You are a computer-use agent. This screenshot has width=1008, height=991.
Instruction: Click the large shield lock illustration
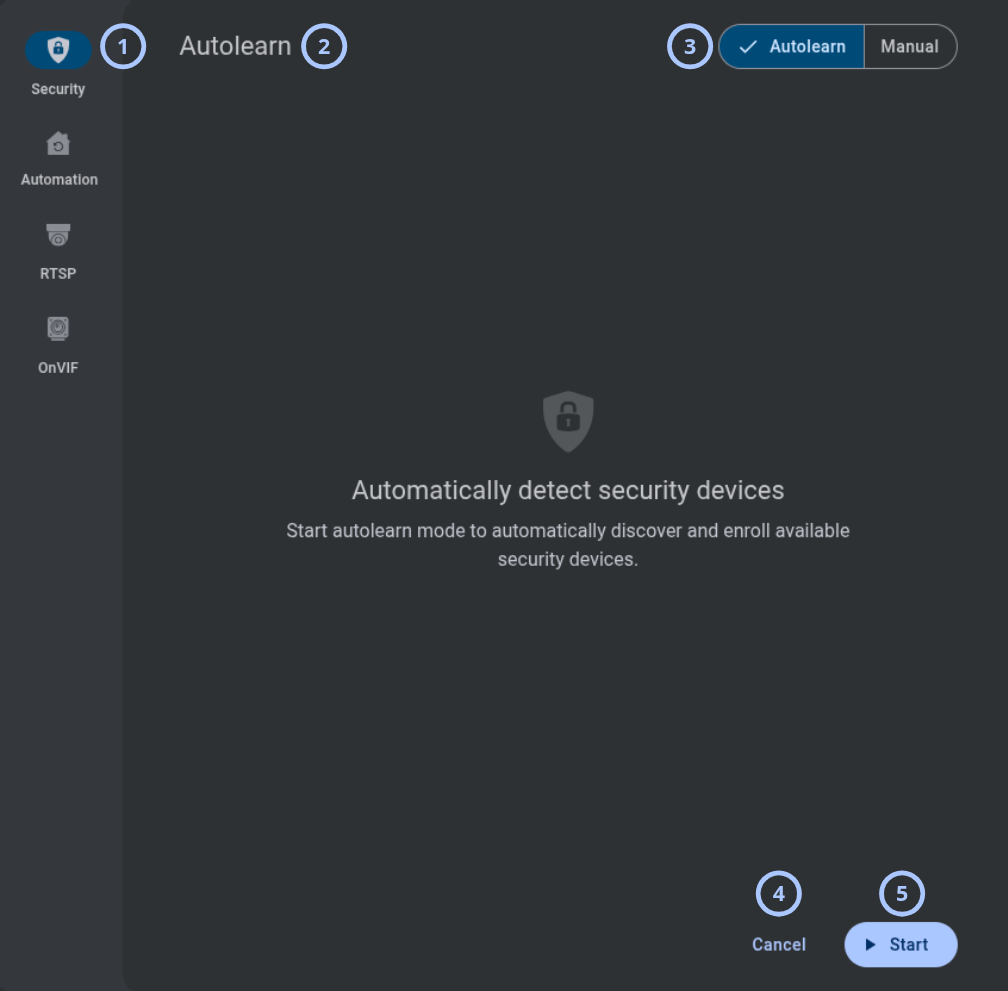click(568, 422)
